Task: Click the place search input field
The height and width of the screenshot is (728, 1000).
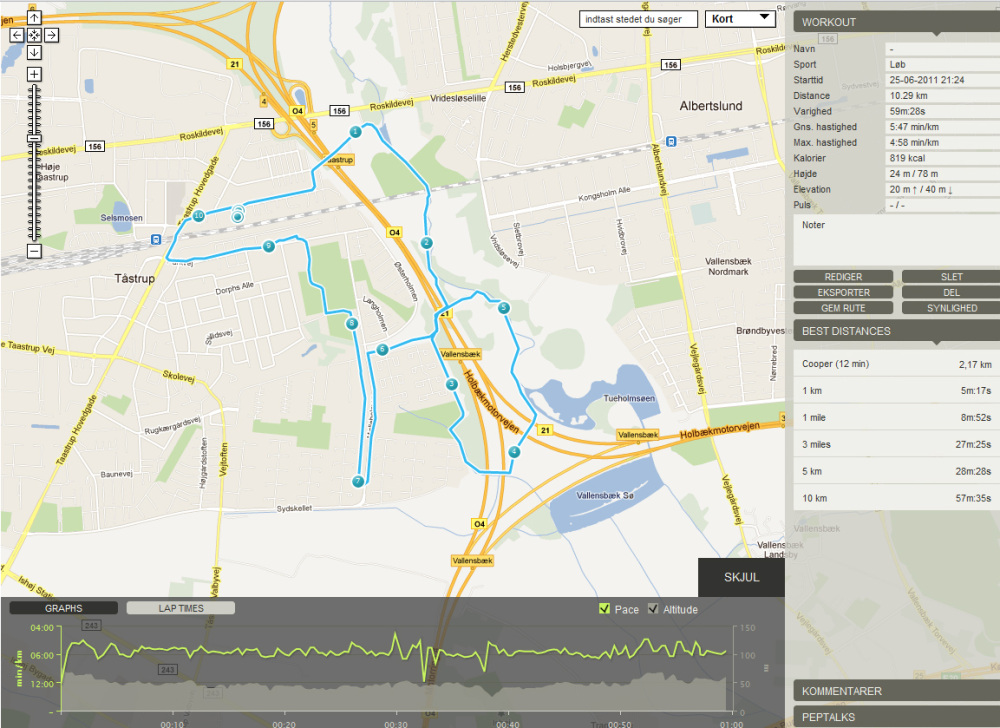Action: click(x=638, y=19)
